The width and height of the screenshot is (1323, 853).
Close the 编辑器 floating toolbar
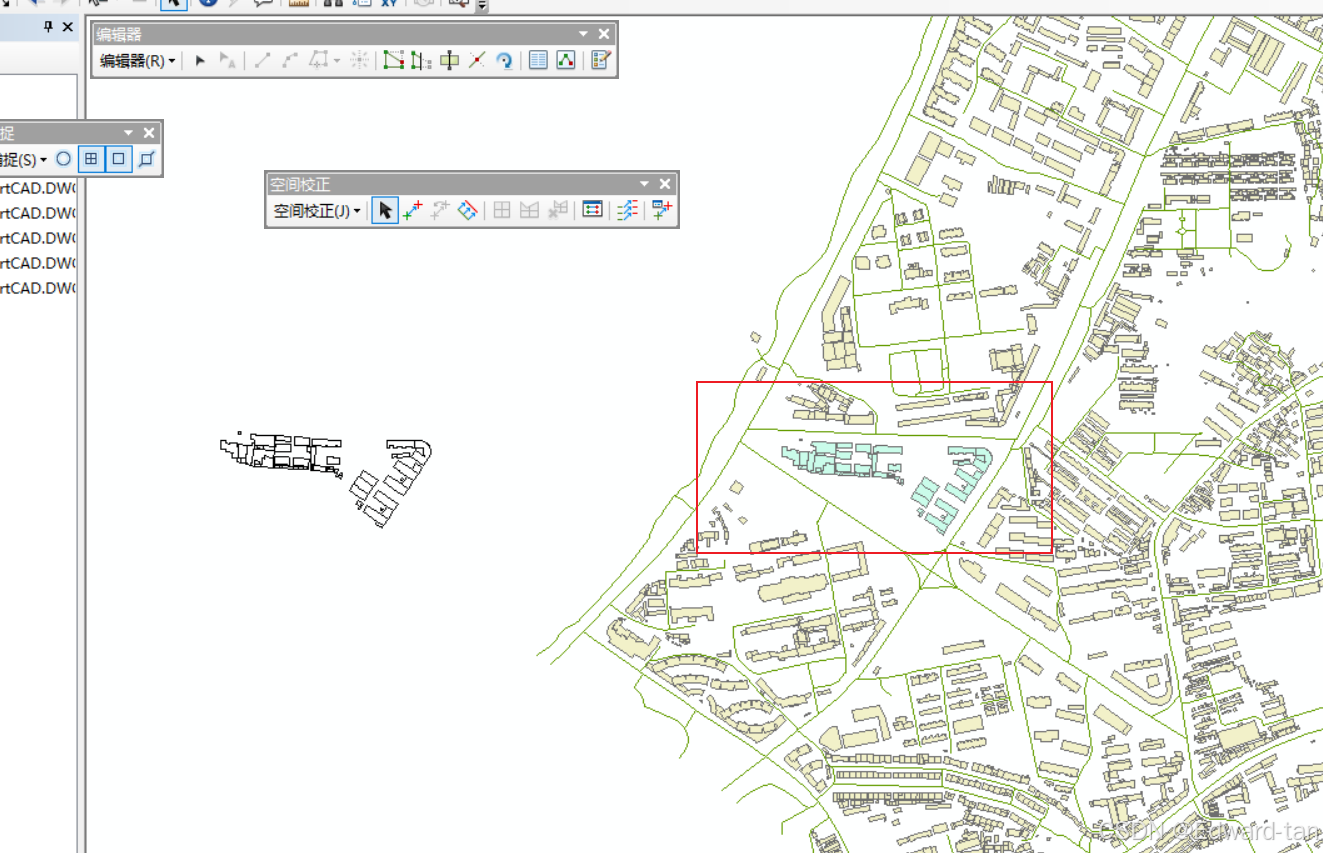pos(604,34)
